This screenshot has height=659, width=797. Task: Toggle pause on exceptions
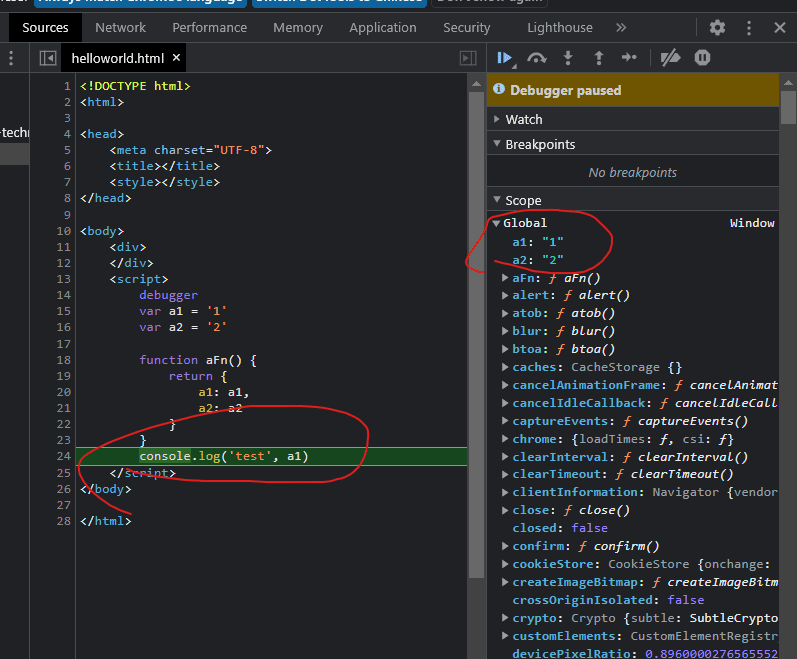click(702, 59)
